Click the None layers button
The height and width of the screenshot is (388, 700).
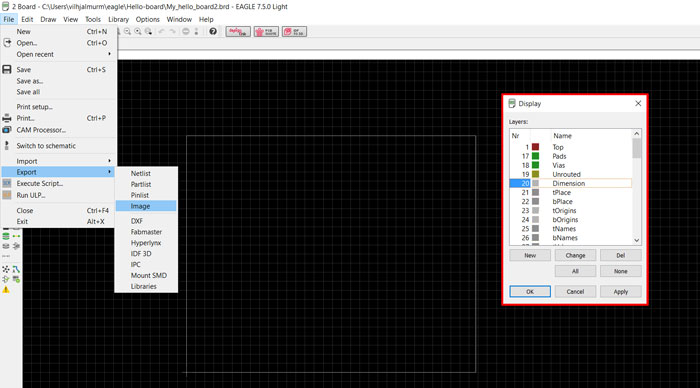621,271
